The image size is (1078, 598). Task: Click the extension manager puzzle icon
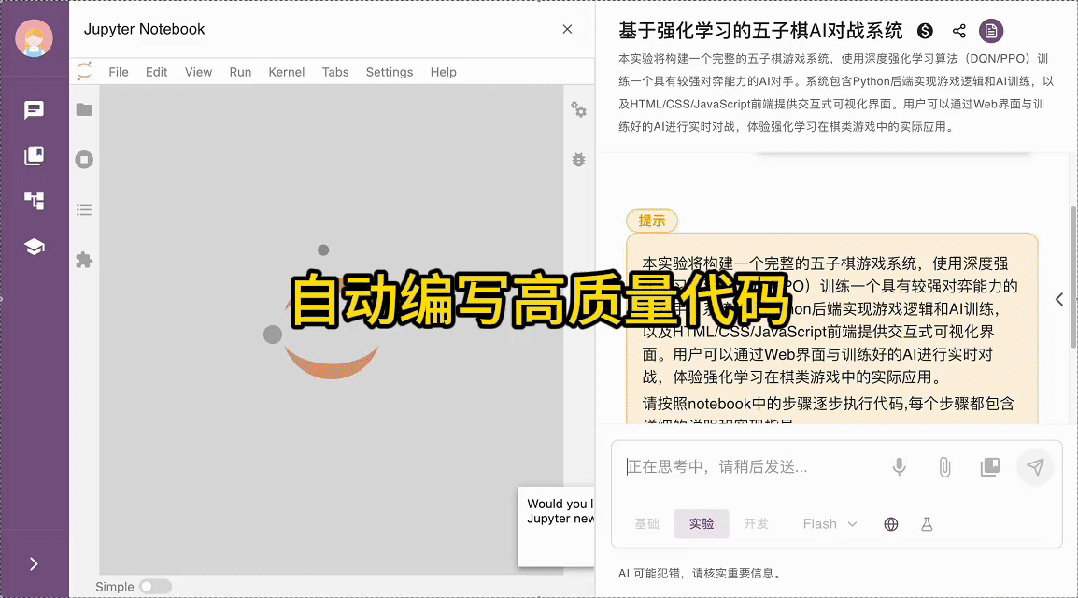84,260
